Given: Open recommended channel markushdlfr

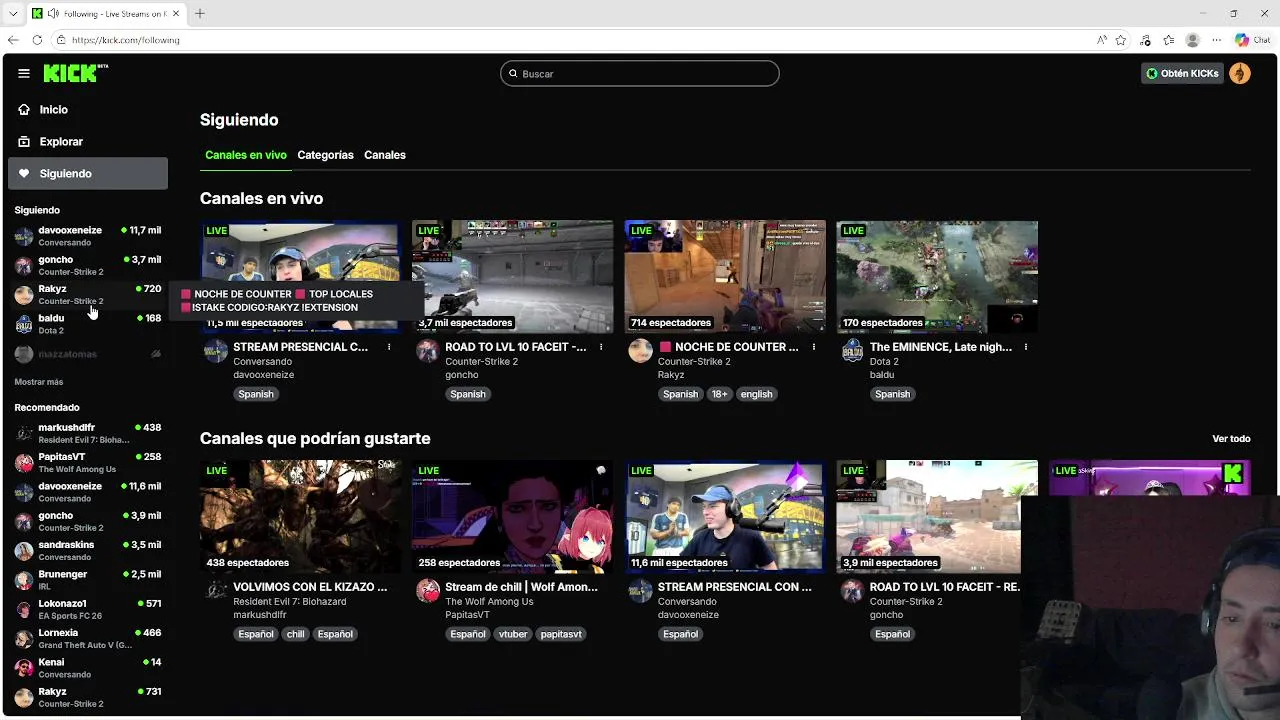Looking at the screenshot, I should (88, 433).
